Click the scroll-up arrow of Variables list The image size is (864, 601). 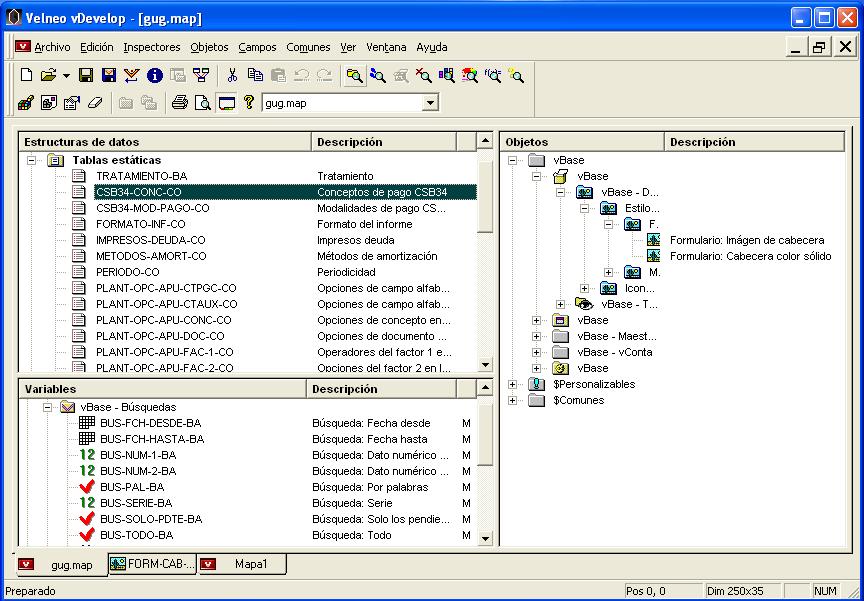point(485,388)
